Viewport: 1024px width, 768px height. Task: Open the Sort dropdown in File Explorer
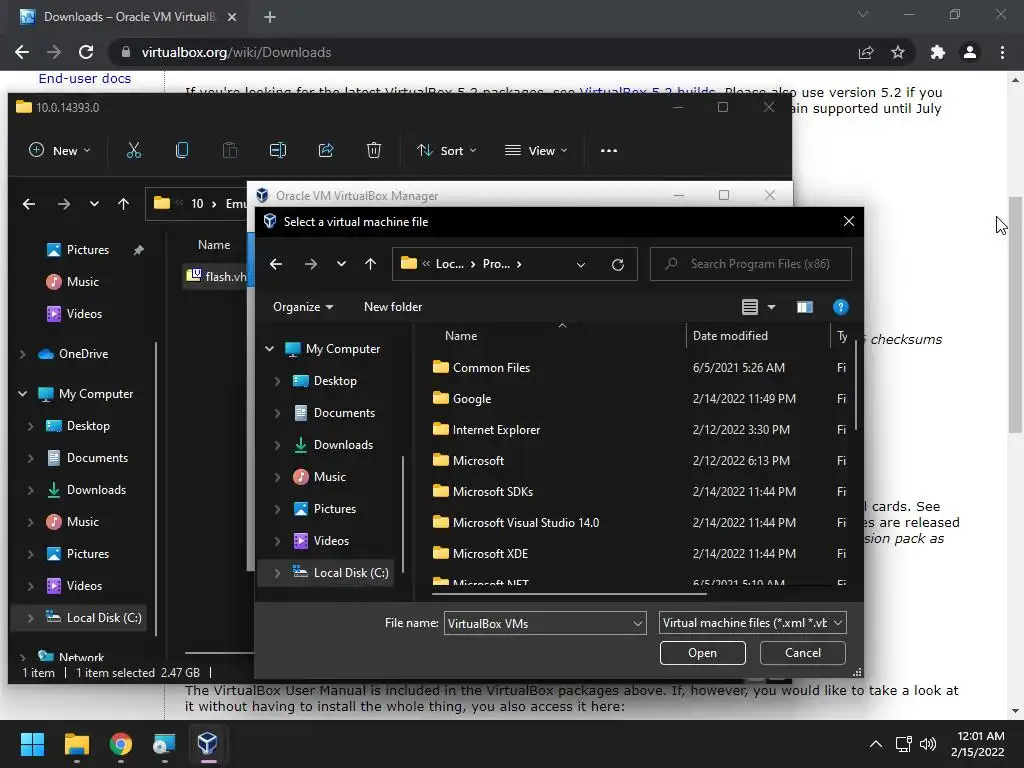pyautogui.click(x=447, y=151)
